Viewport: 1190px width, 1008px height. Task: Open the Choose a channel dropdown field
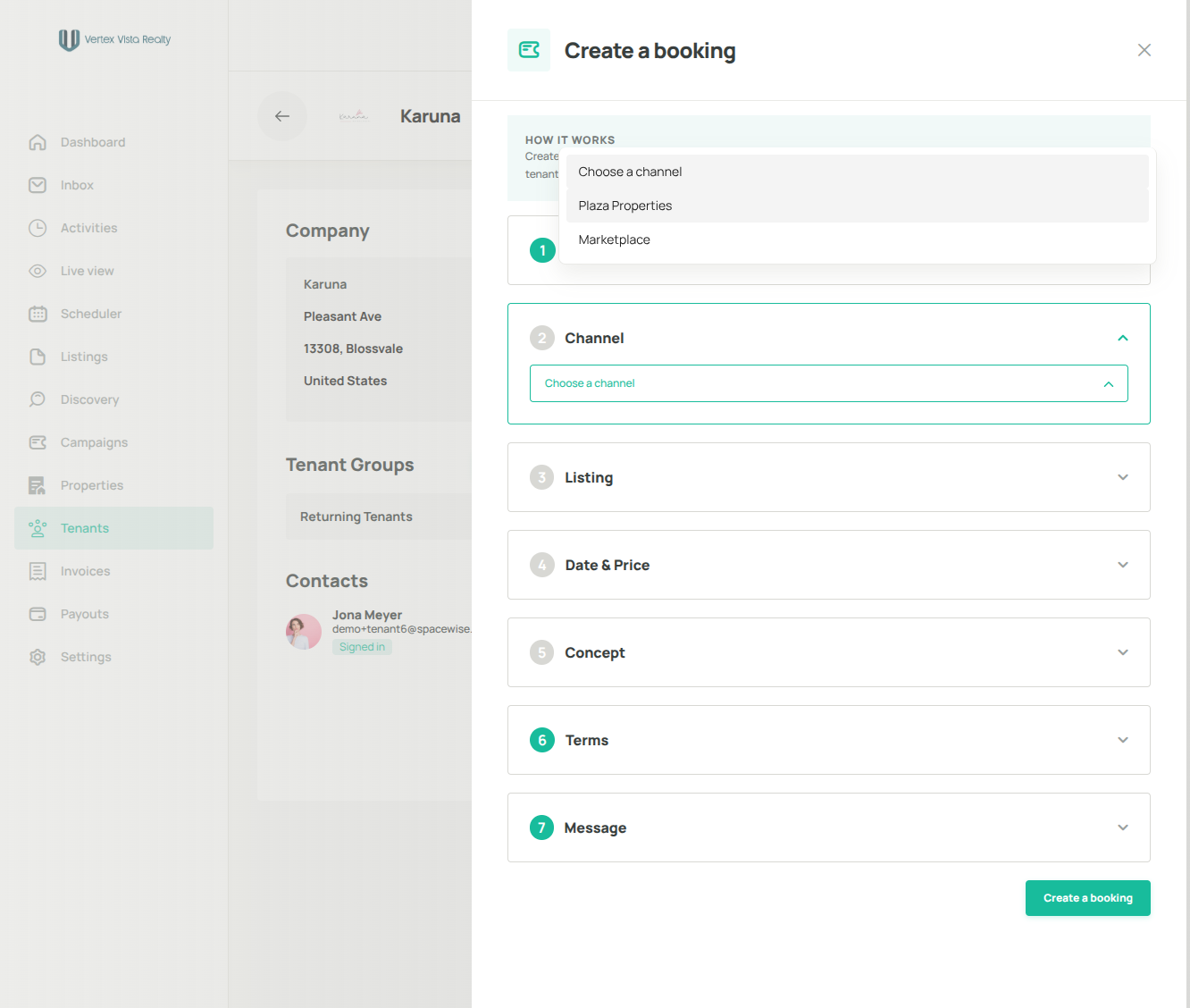coord(829,383)
